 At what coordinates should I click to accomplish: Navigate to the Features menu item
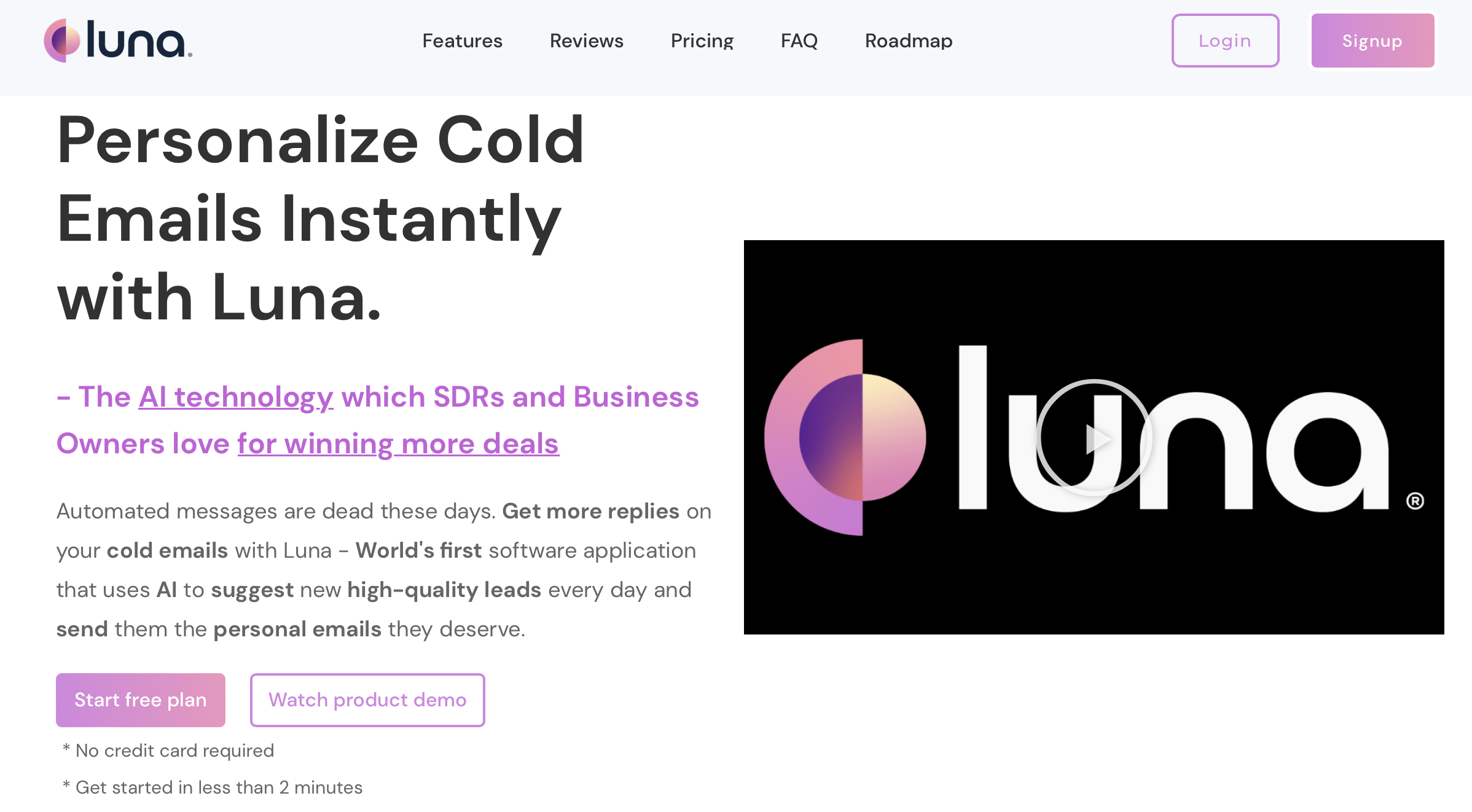coord(461,41)
